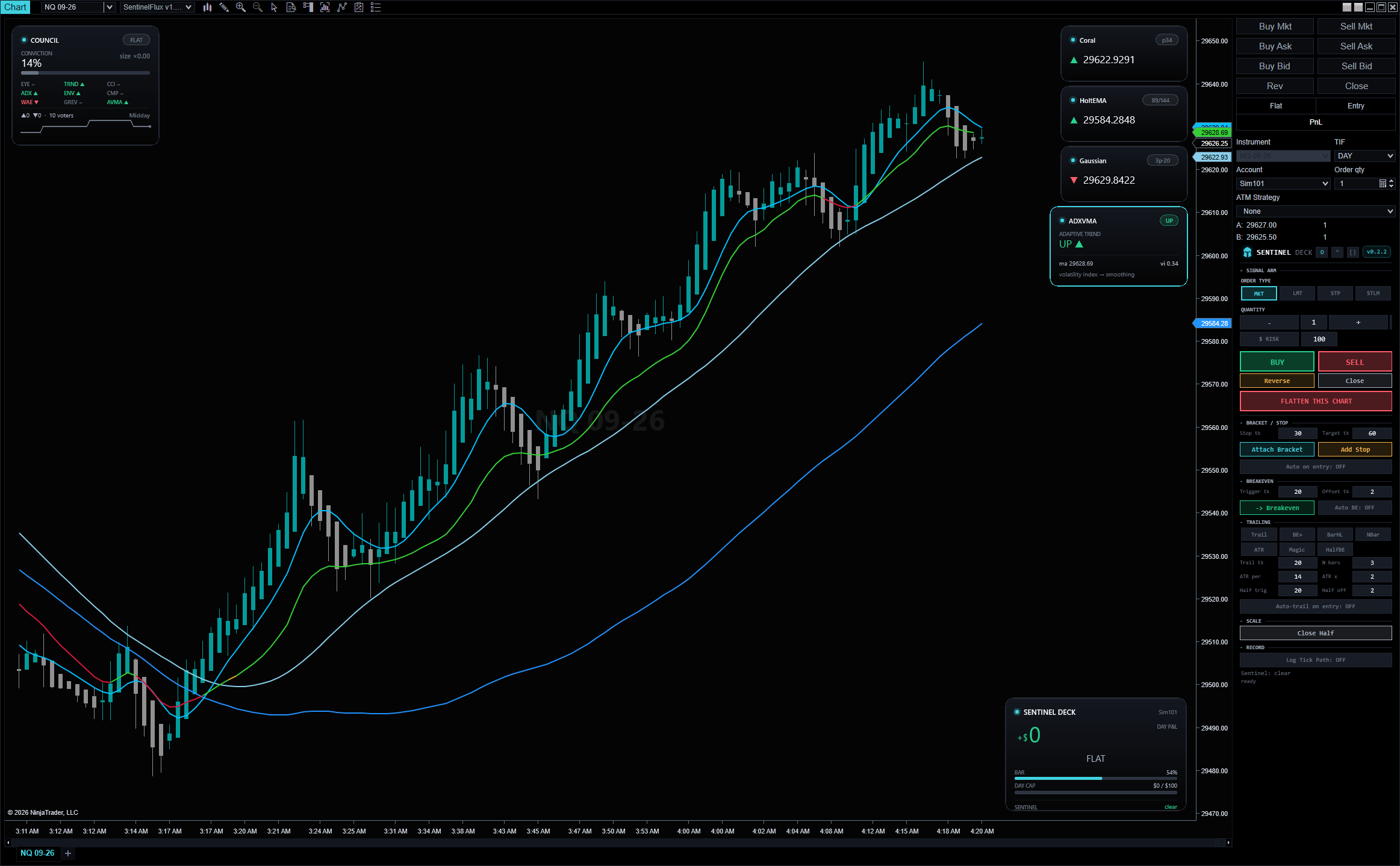Select the NQ 09-26 bottom tab
This screenshot has height=866, width=1400.
[37, 853]
